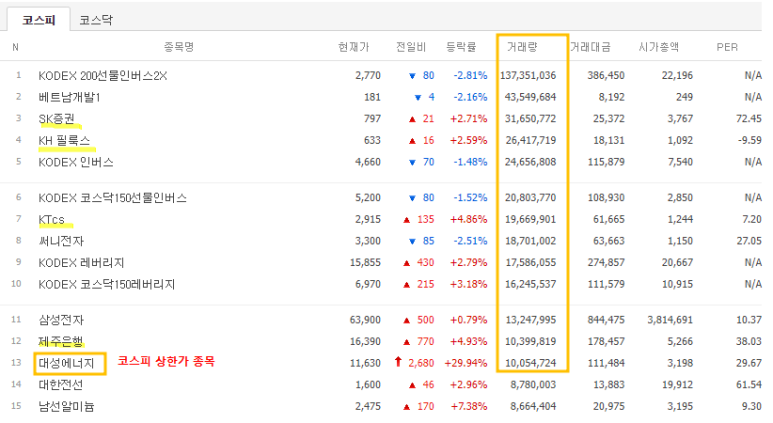Open the 삼성전자 stock link

[x=61, y=320]
